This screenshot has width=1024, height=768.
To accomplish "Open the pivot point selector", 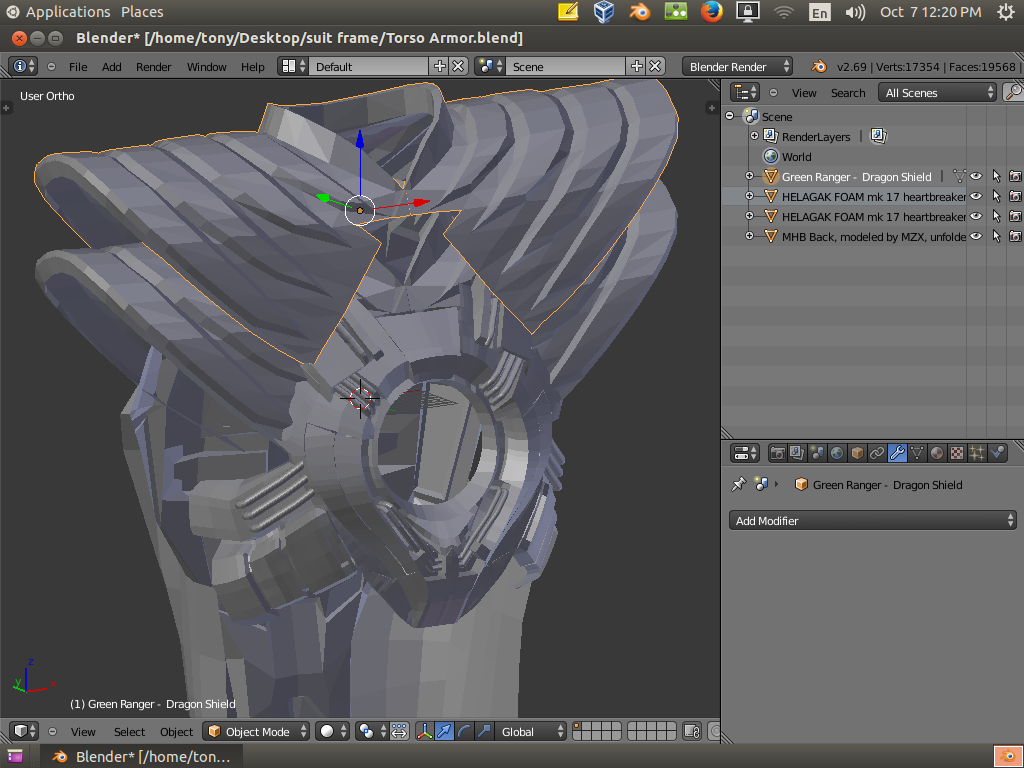I will [372, 731].
